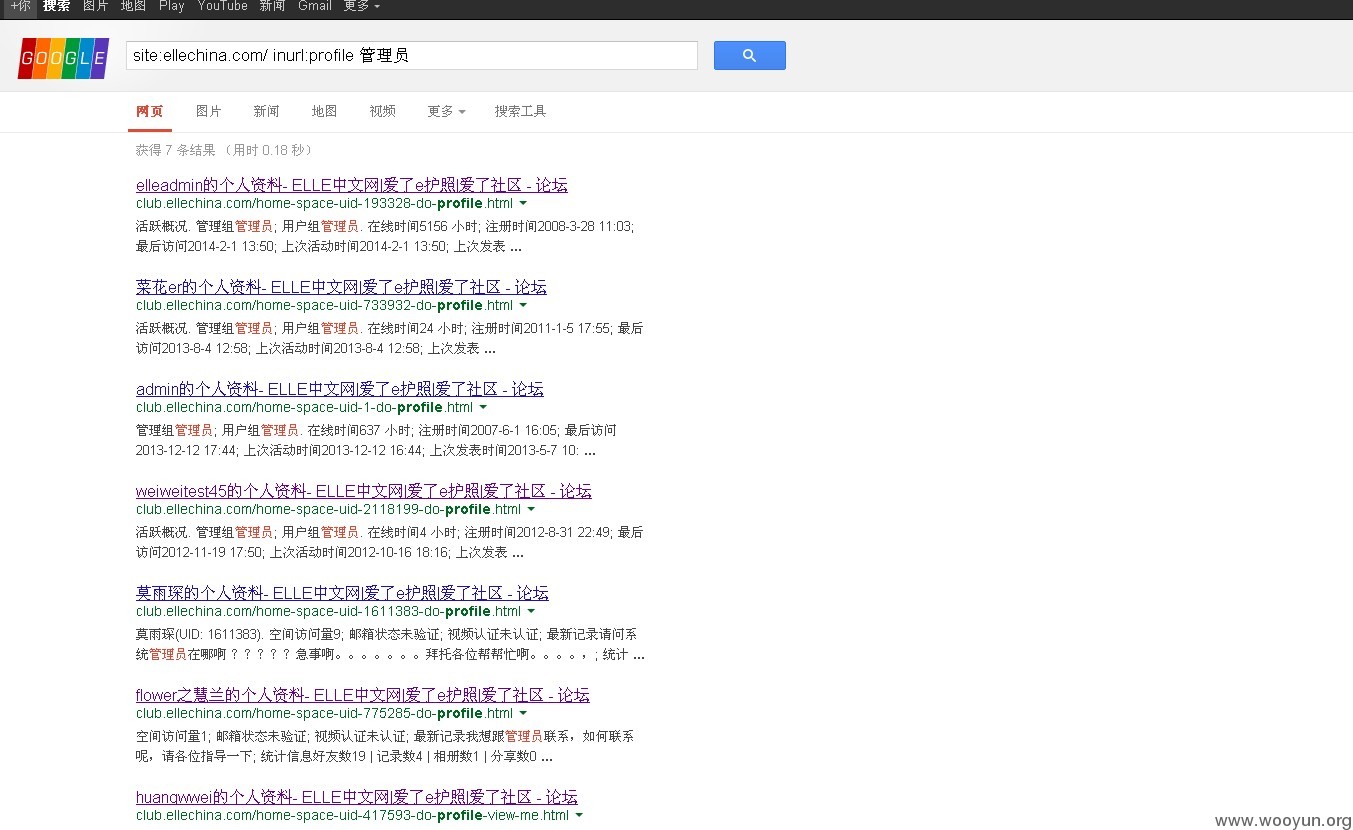Select the 网页 results tab

150,111
